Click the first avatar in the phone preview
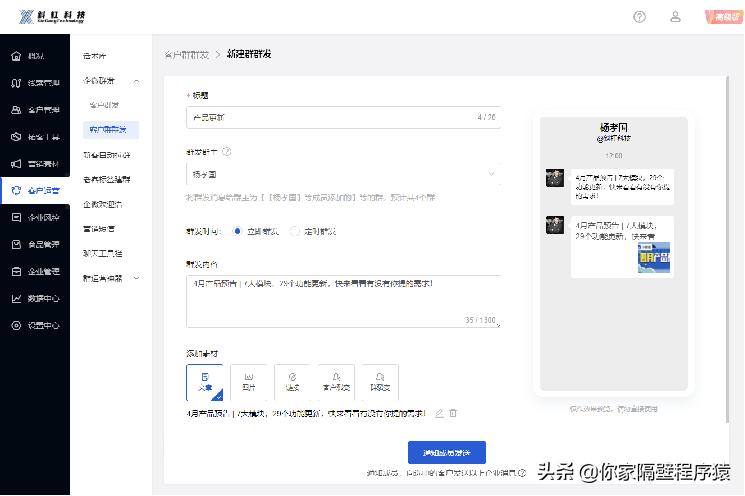This screenshot has height=496, width=745. 554,178
